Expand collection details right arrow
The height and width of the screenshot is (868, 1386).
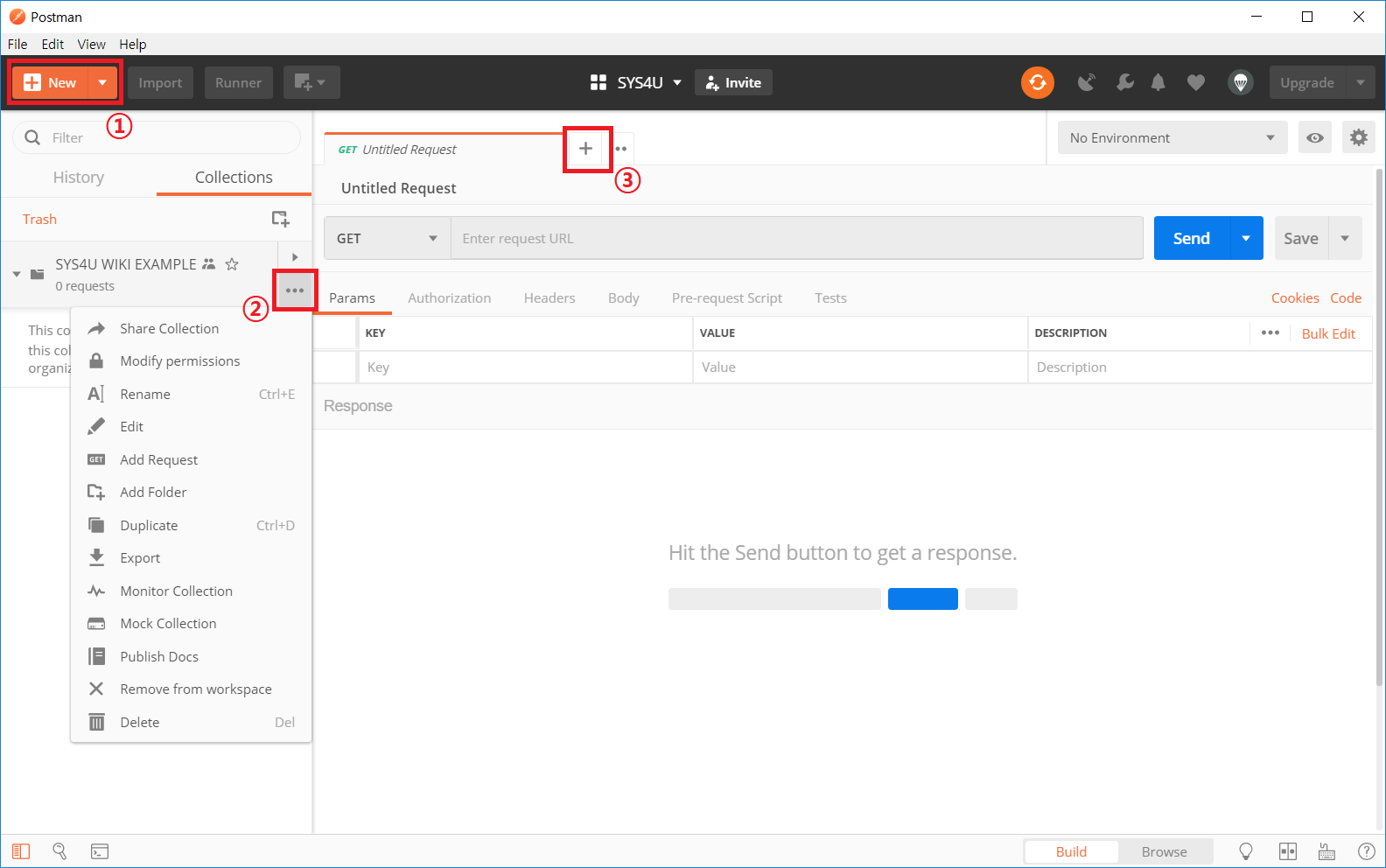click(295, 257)
